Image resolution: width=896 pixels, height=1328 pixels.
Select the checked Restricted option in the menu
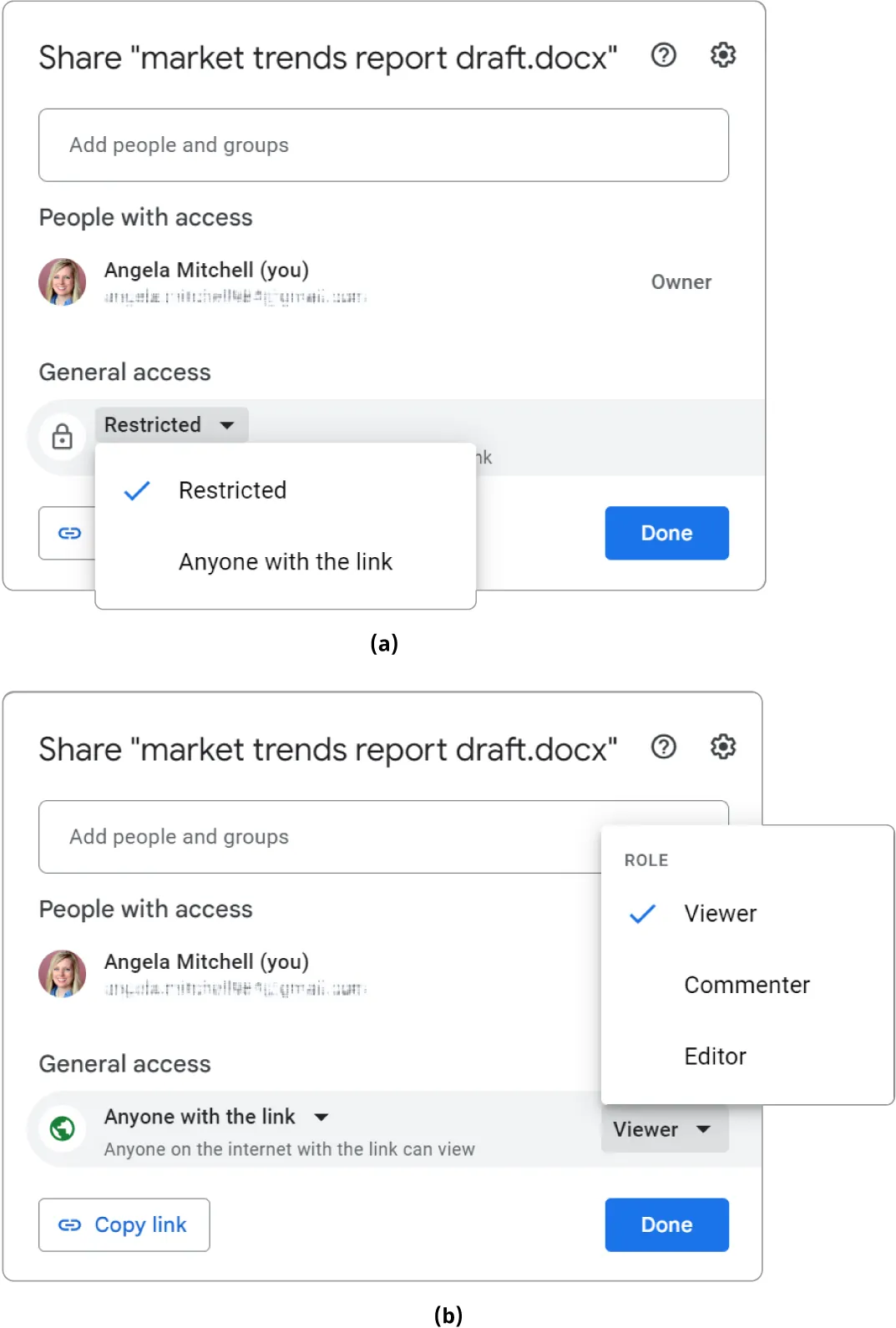tap(232, 490)
